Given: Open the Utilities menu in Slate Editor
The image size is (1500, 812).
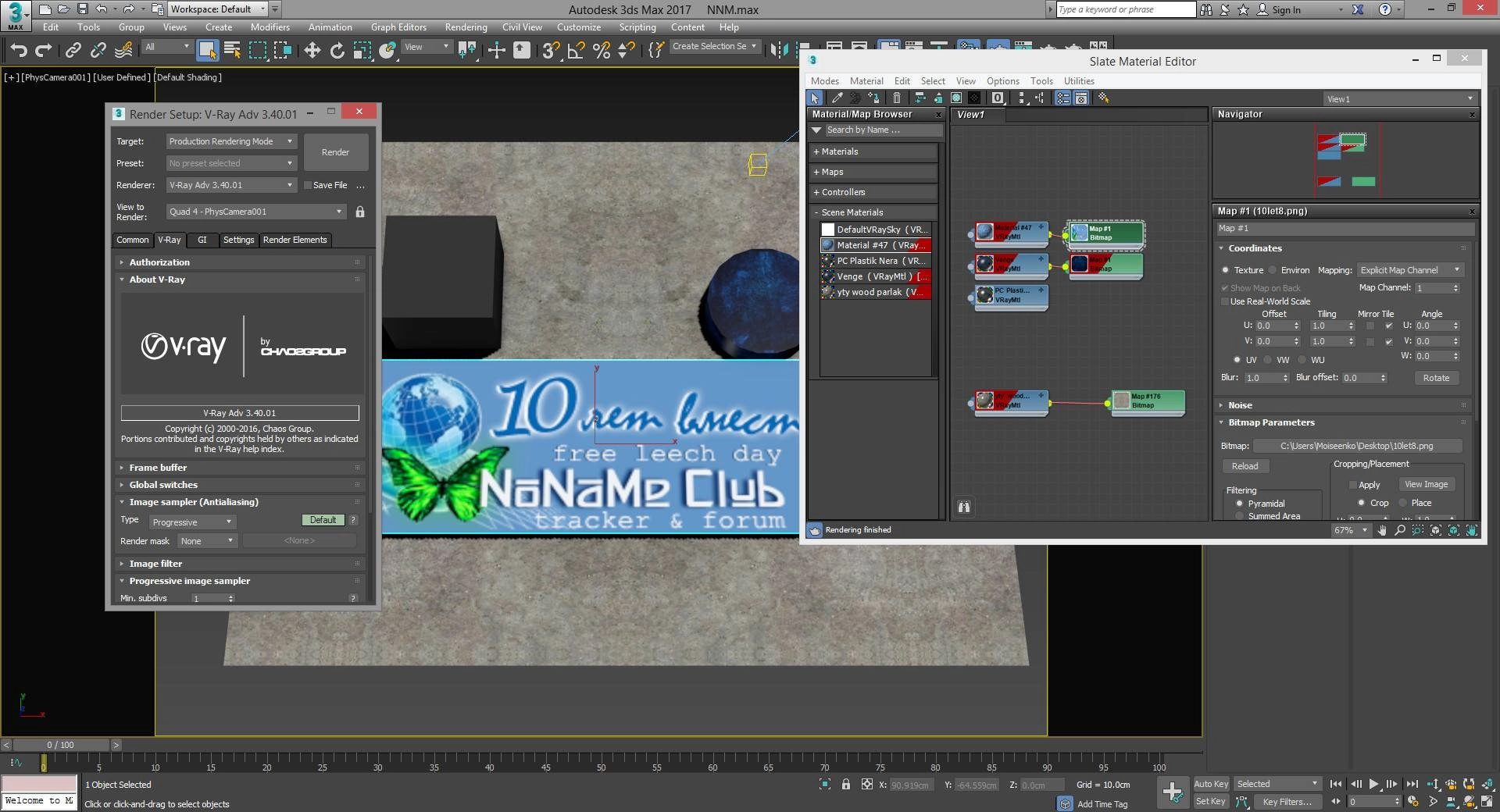Looking at the screenshot, I should [1079, 81].
